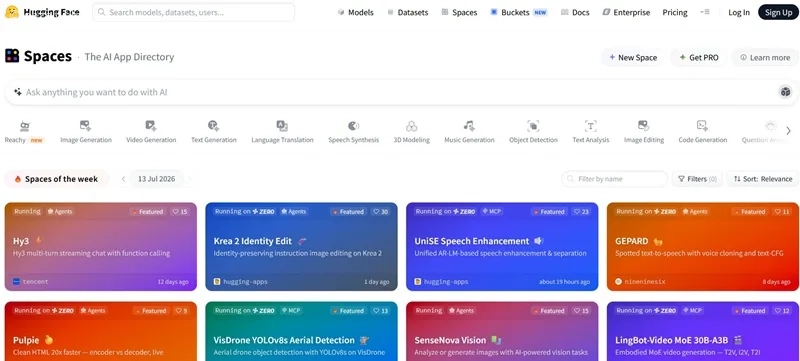This screenshot has width=800, height=361.
Task: Open the Image Generation category icon
Action: pos(86,125)
